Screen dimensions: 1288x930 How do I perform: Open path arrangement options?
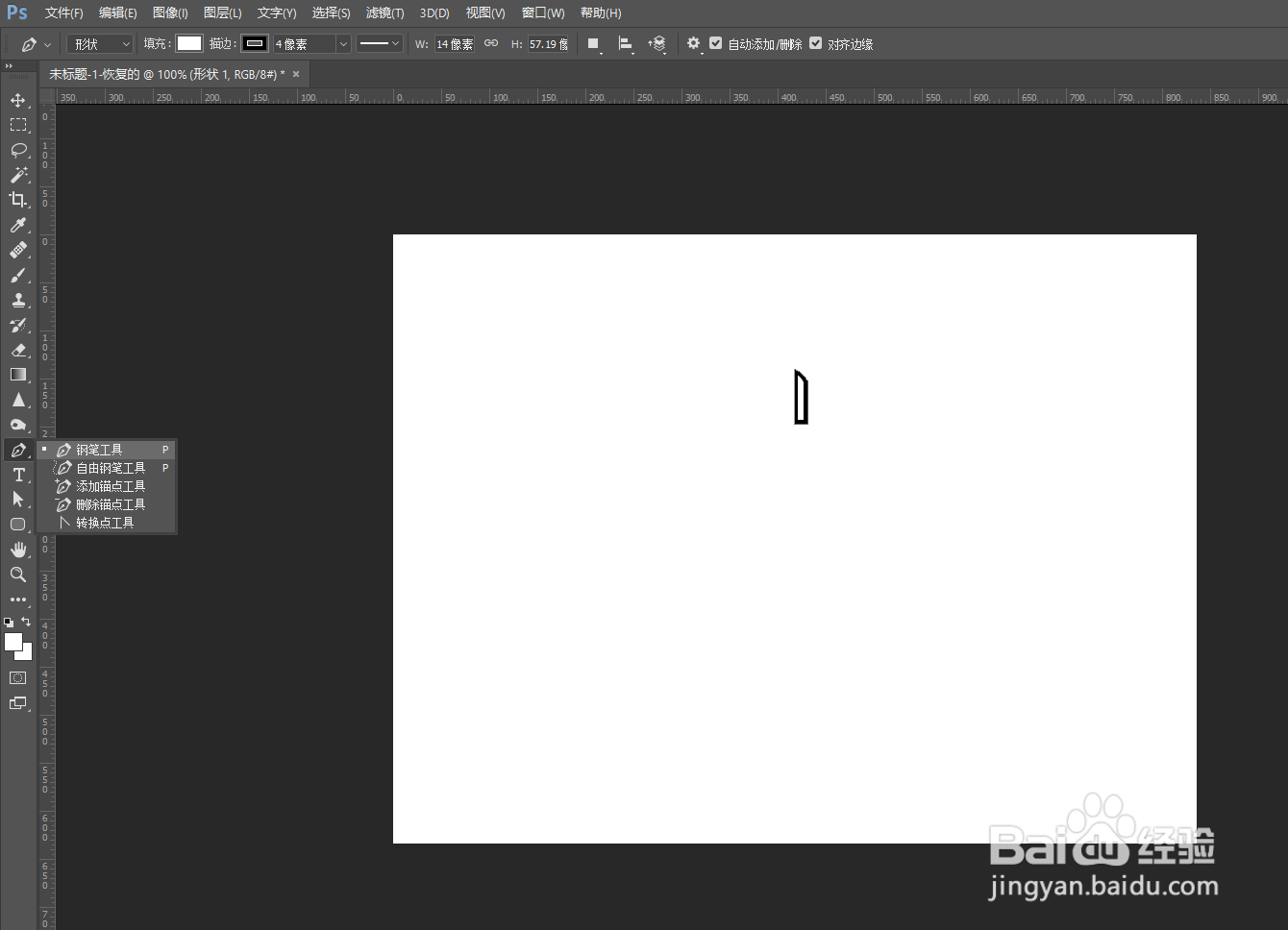(x=657, y=44)
